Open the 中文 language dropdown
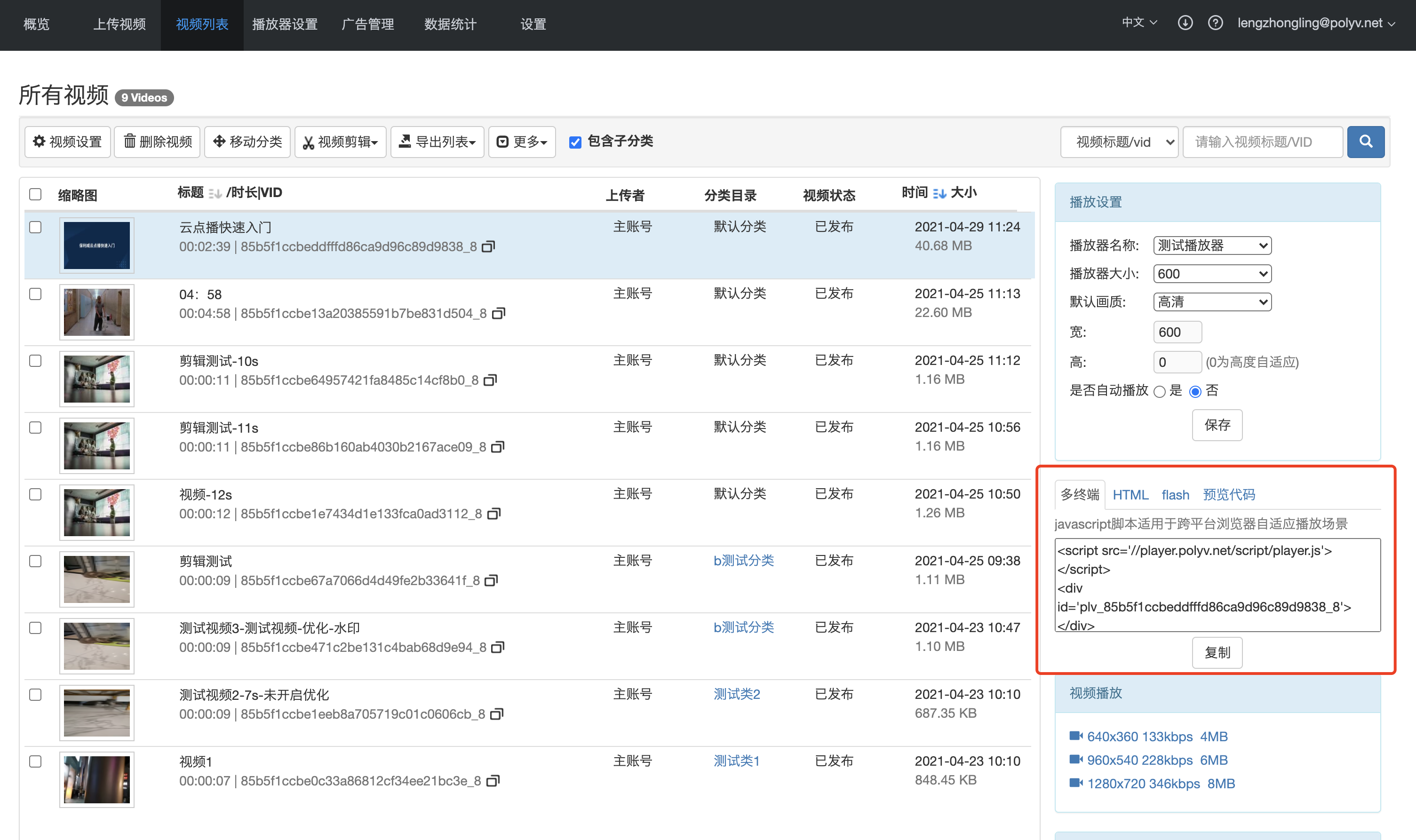The height and width of the screenshot is (840, 1416). 1139,23
